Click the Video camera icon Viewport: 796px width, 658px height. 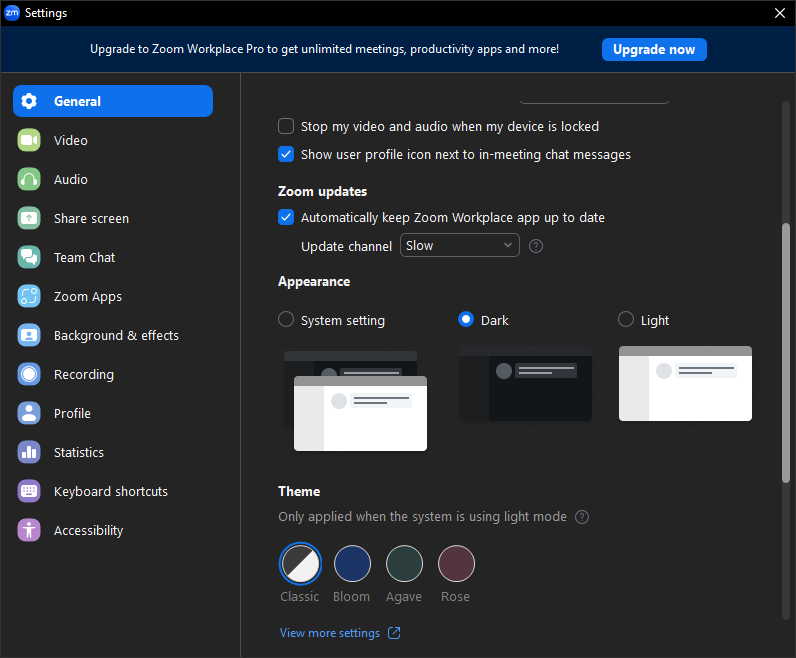pyautogui.click(x=29, y=140)
